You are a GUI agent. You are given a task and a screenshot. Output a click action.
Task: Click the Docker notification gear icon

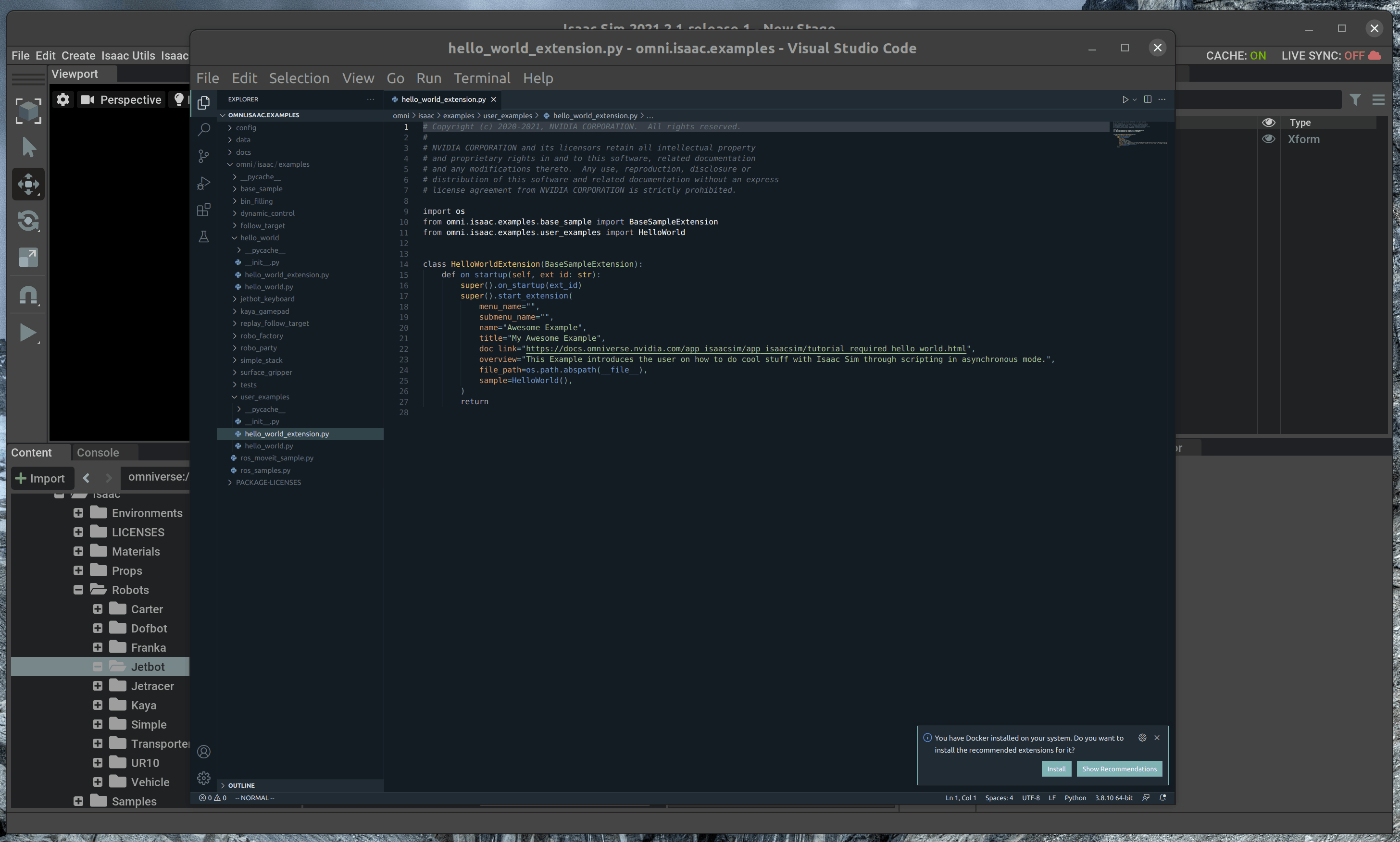coord(1142,738)
